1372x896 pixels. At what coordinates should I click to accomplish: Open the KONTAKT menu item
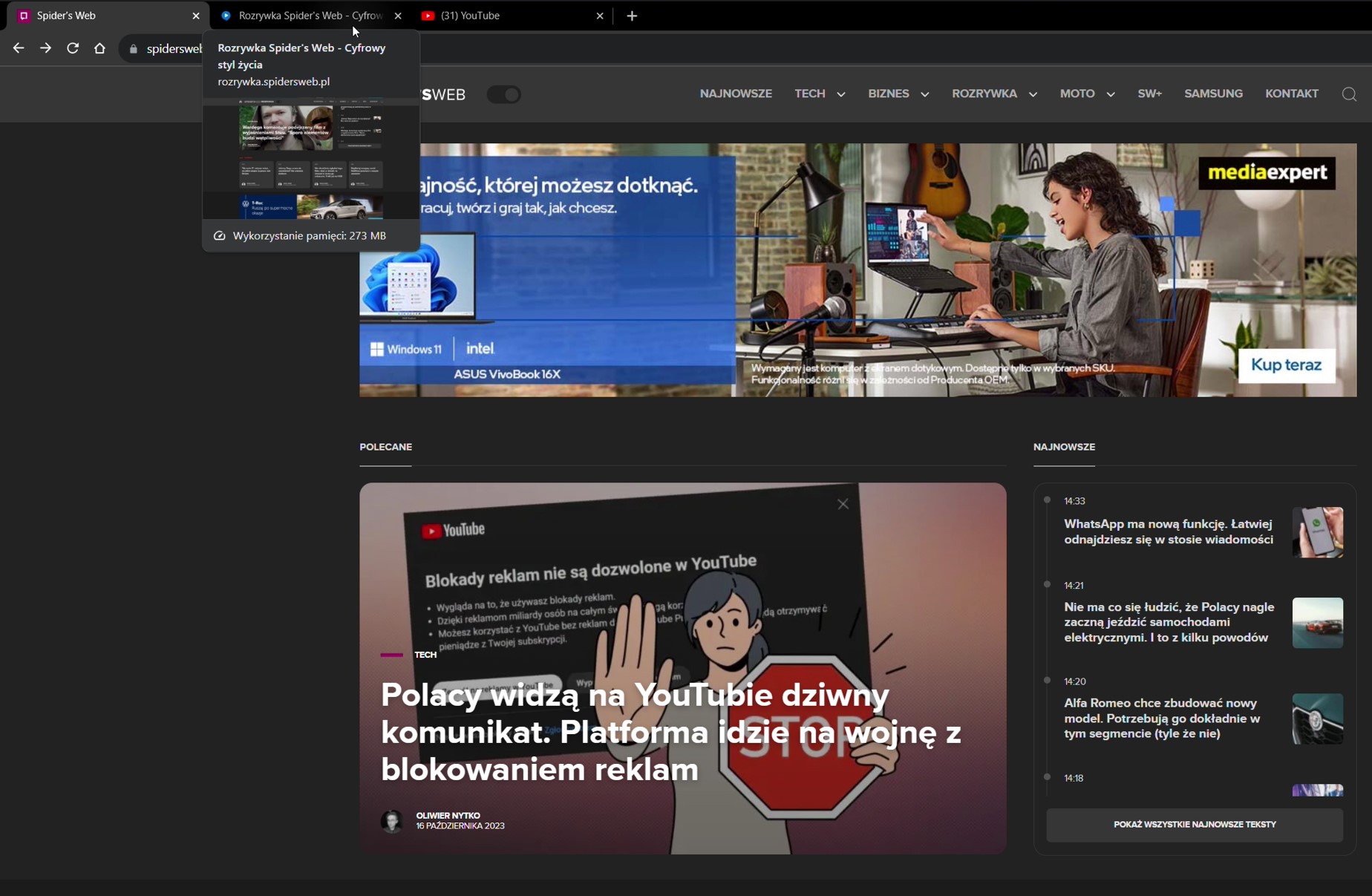pos(1292,94)
